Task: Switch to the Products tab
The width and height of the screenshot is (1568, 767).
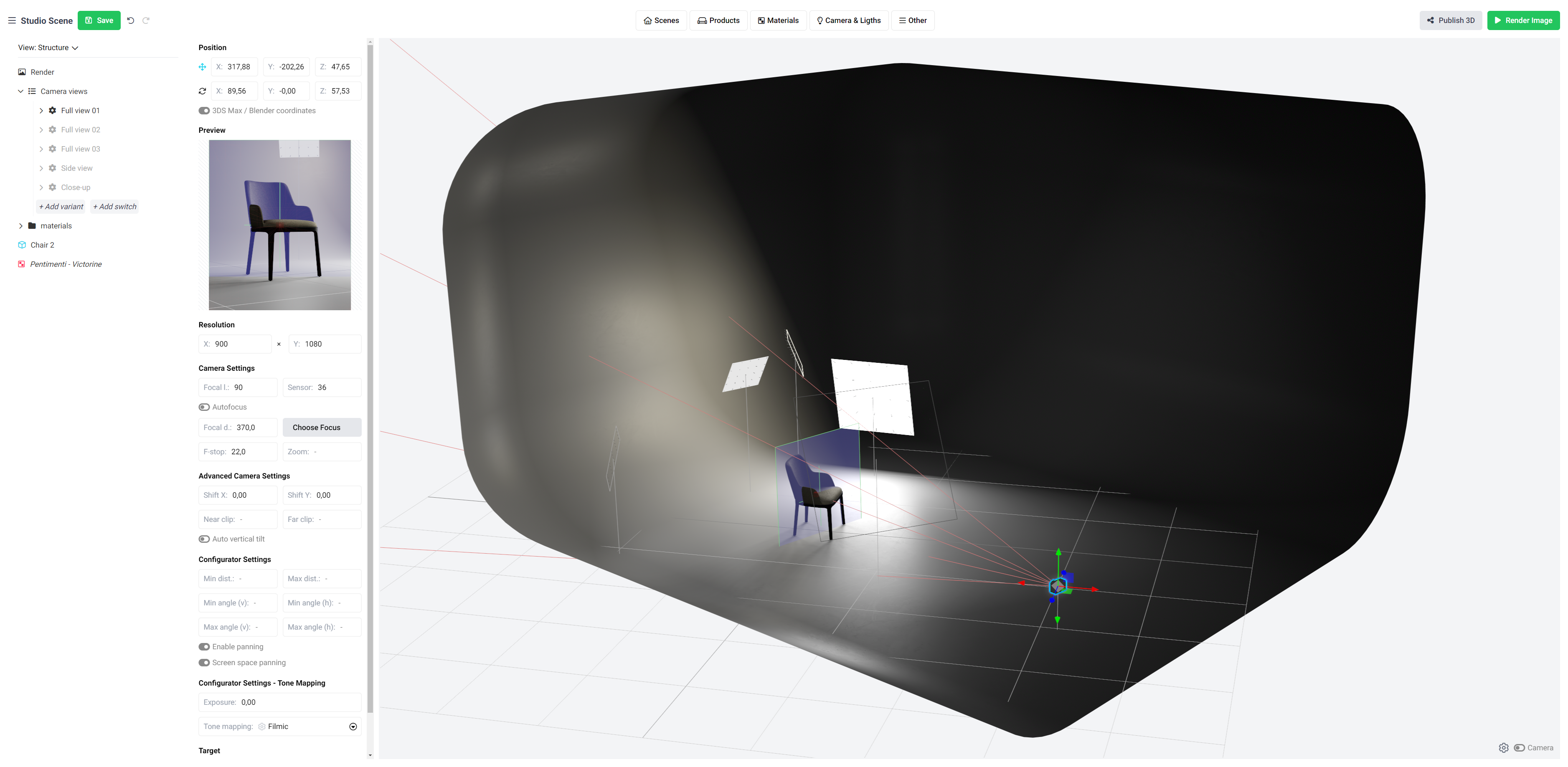Action: [x=718, y=20]
